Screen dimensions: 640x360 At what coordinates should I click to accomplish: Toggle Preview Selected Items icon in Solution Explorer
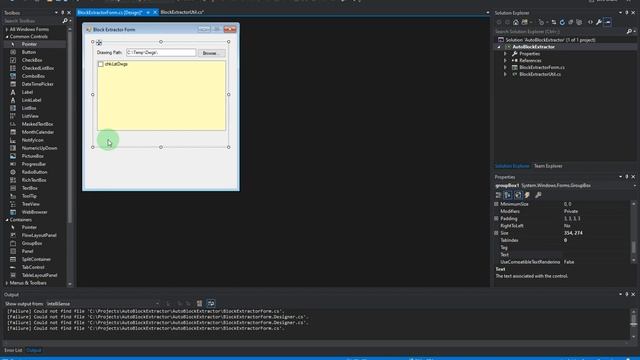(608, 22)
